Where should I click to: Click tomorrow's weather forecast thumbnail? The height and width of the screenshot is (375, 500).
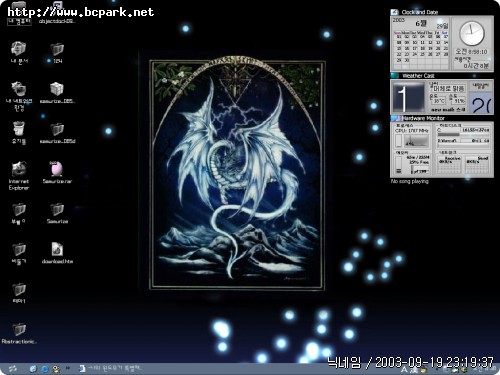(481, 103)
